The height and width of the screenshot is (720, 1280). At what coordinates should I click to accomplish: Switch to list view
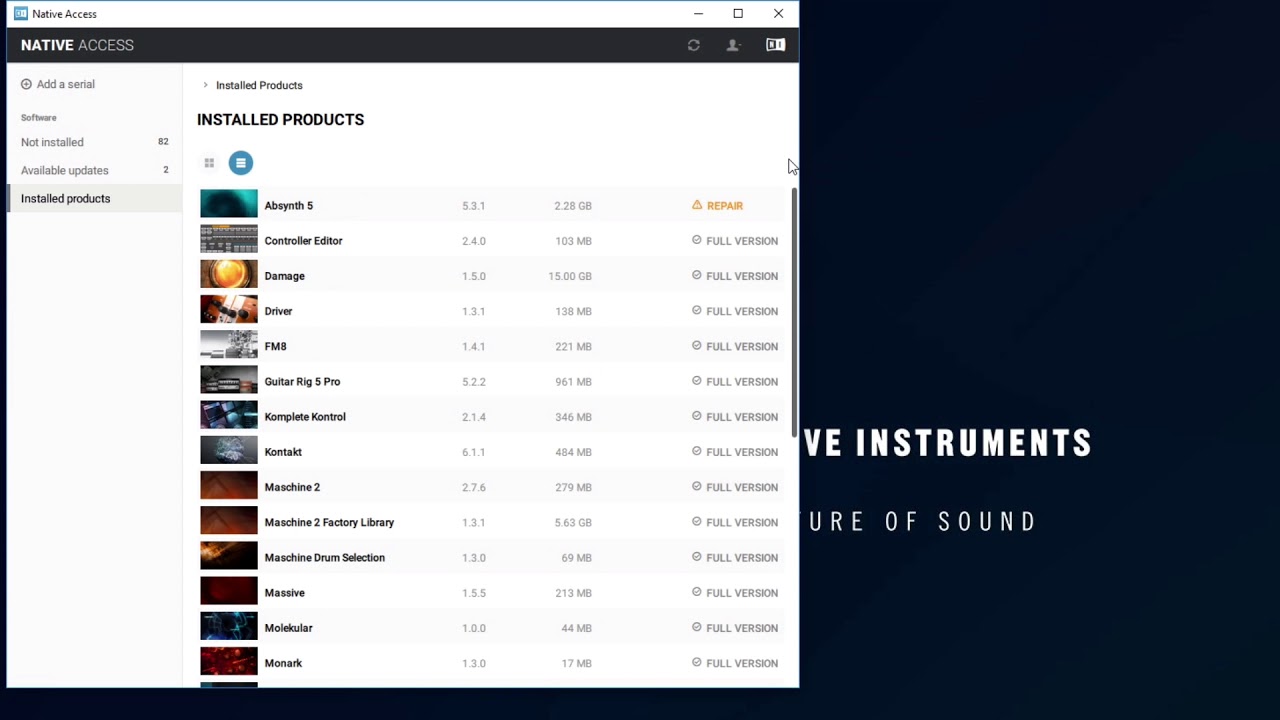point(241,163)
